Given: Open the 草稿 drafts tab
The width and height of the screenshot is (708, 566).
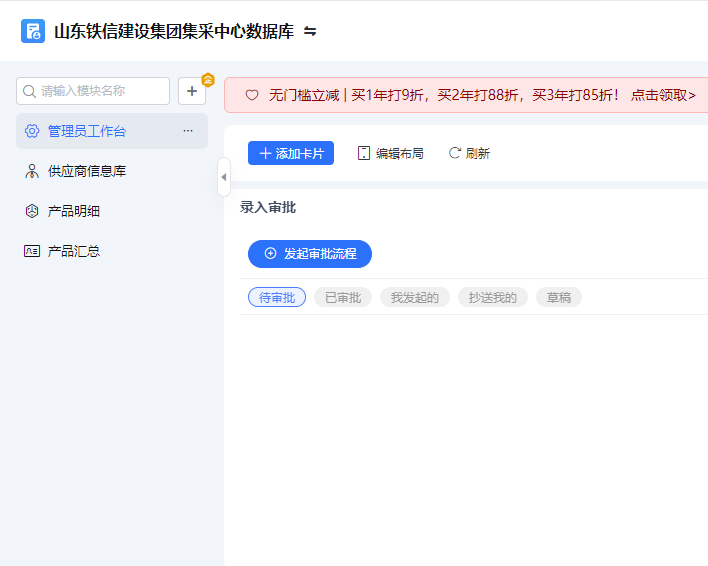Looking at the screenshot, I should (559, 298).
